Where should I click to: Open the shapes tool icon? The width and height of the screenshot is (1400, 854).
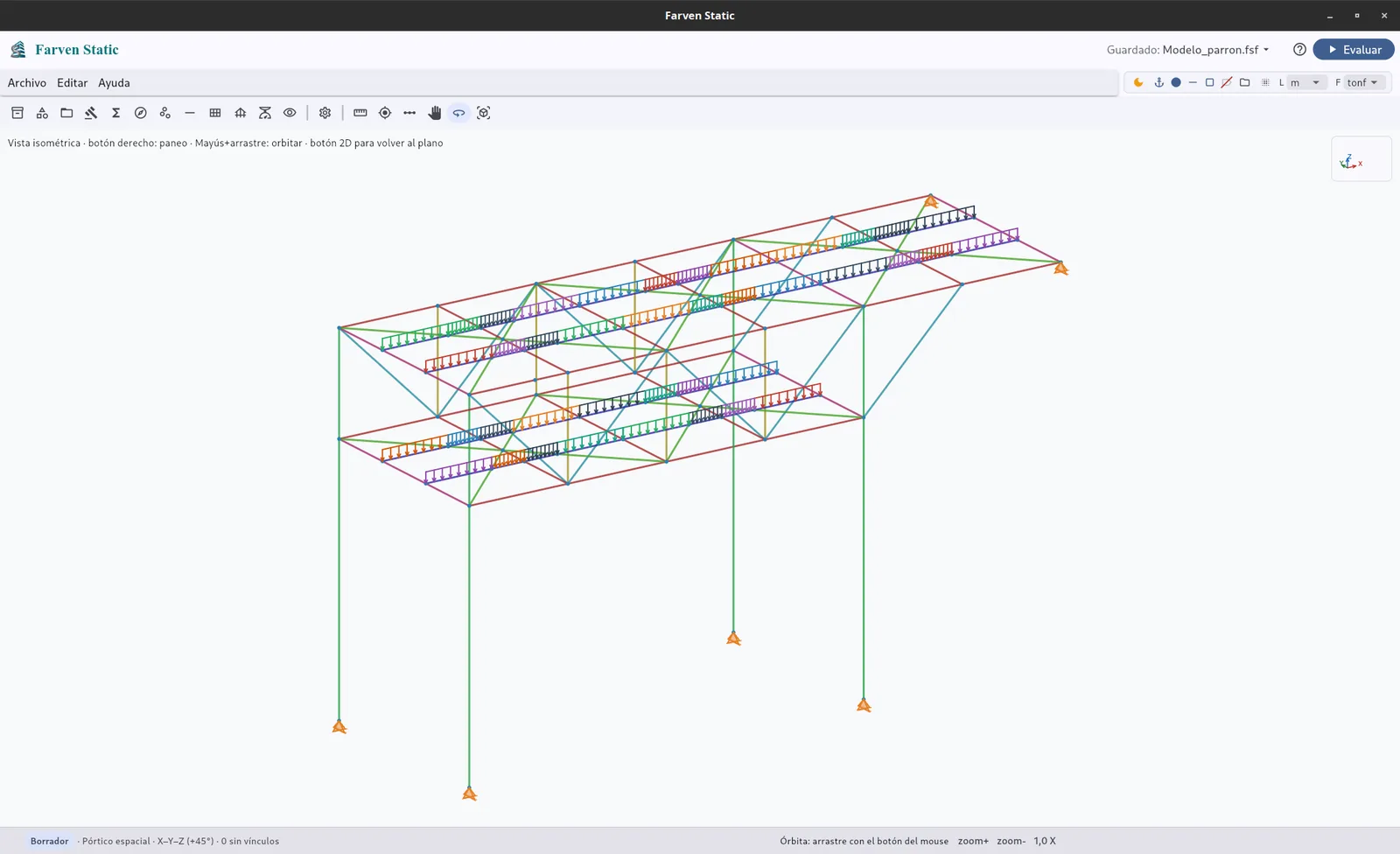click(x=42, y=113)
